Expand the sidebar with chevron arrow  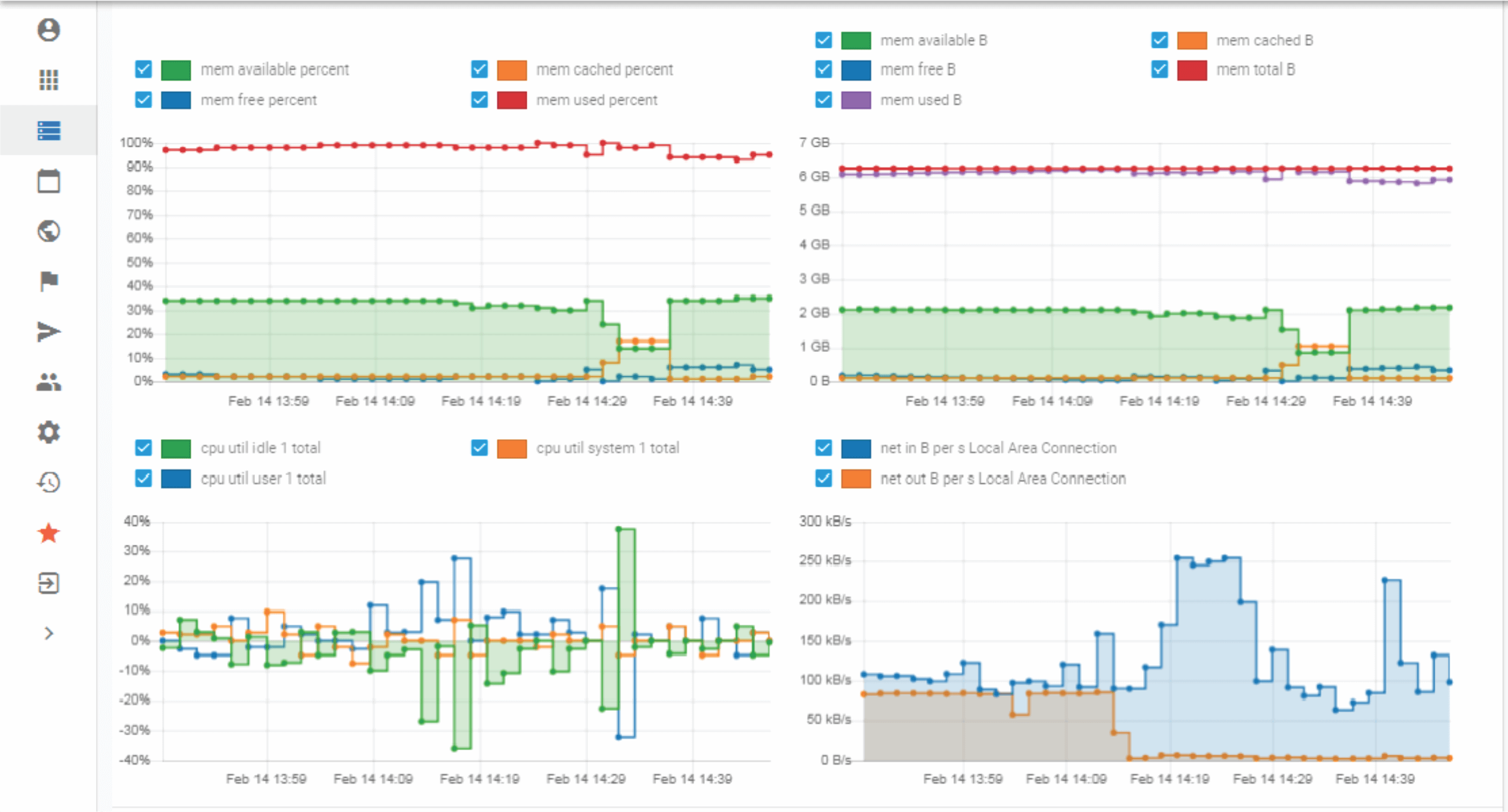(49, 633)
